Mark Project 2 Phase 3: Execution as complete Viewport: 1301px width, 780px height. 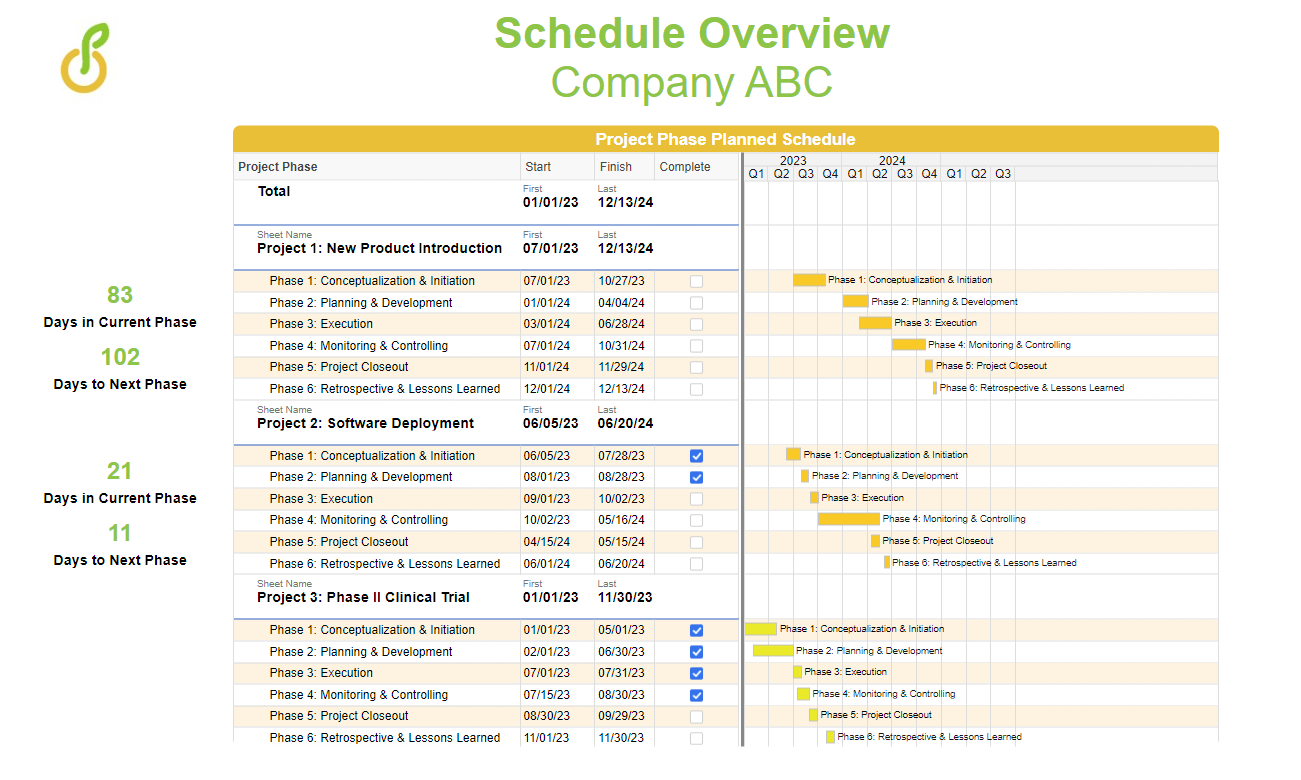pyautogui.click(x=696, y=498)
